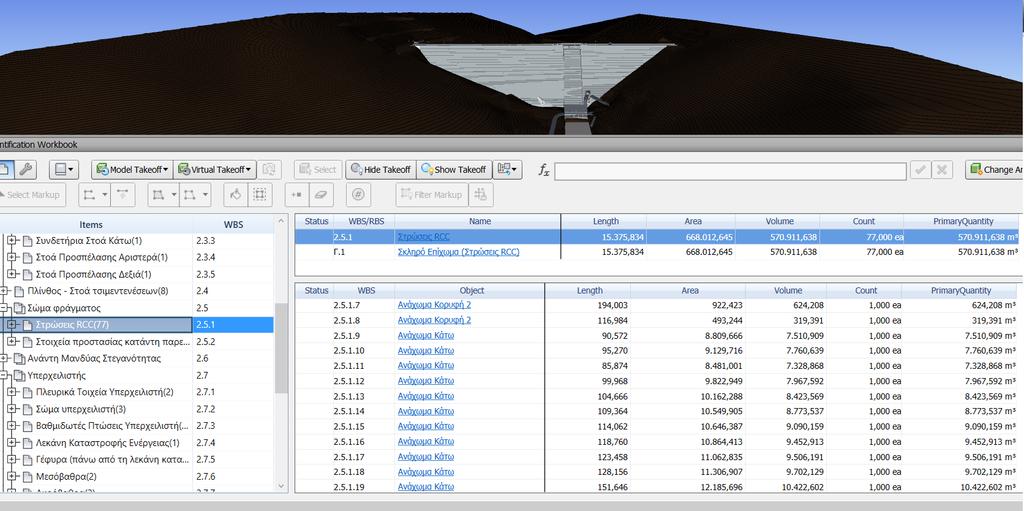1024x511 pixels.
Task: Select the polyline markup tool
Action: pyautogui.click(x=95, y=195)
